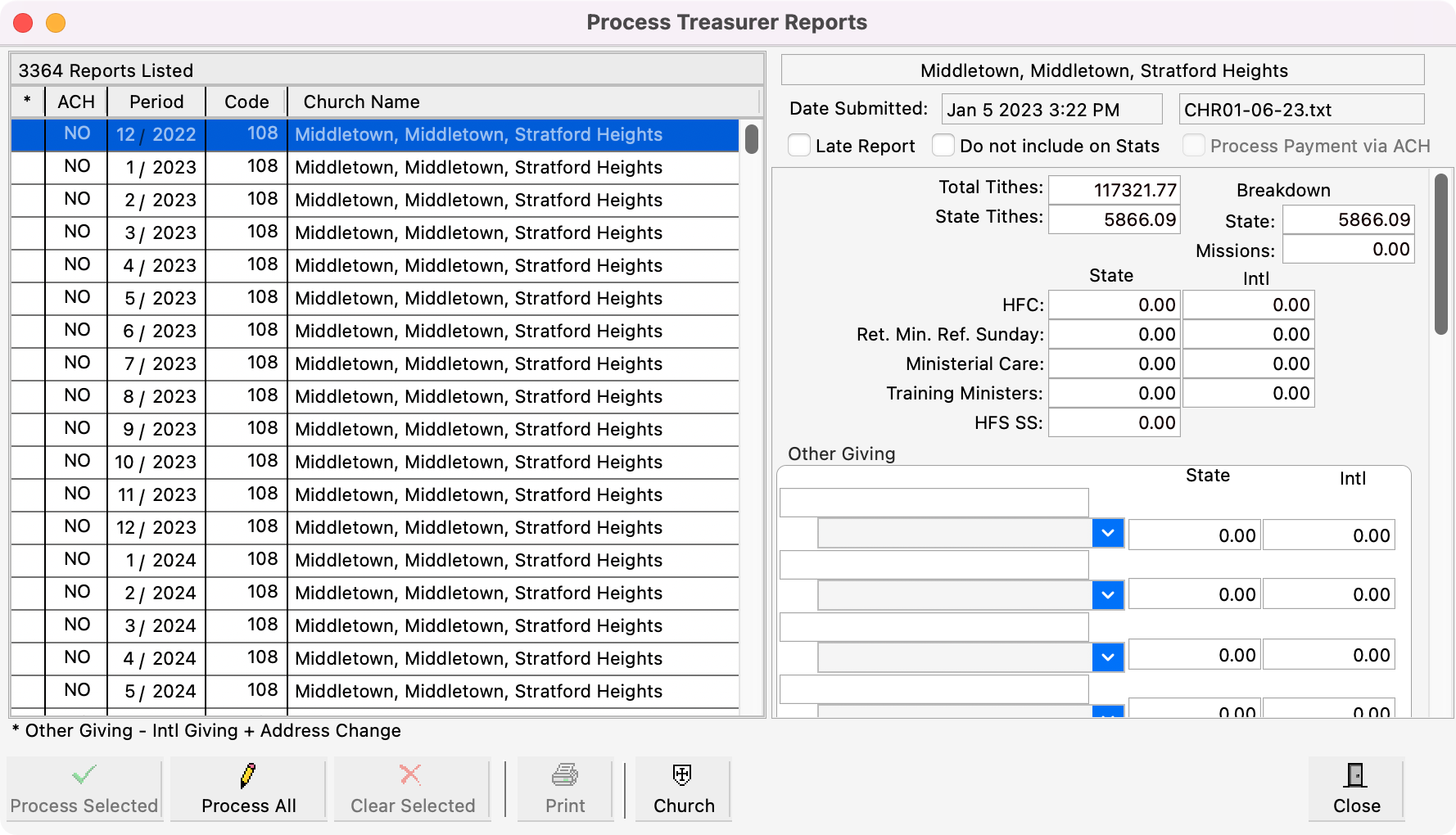Viewport: 1456px width, 835px height.
Task: Click the green checkmark Process Selected icon
Action: (84, 774)
